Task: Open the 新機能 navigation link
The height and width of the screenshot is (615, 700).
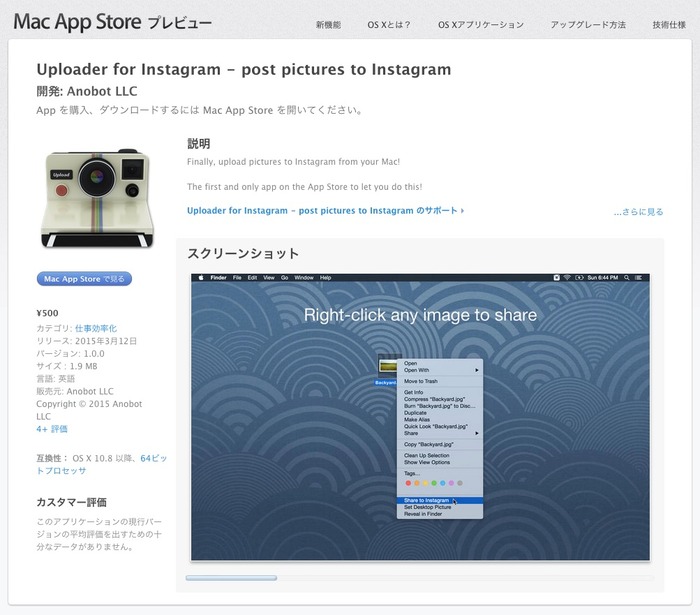Action: click(x=328, y=25)
